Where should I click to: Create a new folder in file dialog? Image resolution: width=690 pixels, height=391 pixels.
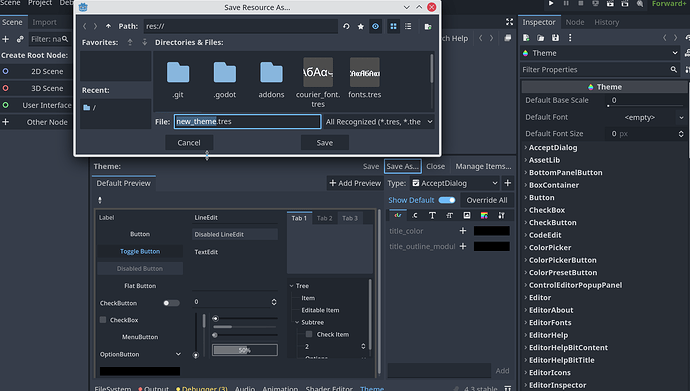[x=428, y=26]
